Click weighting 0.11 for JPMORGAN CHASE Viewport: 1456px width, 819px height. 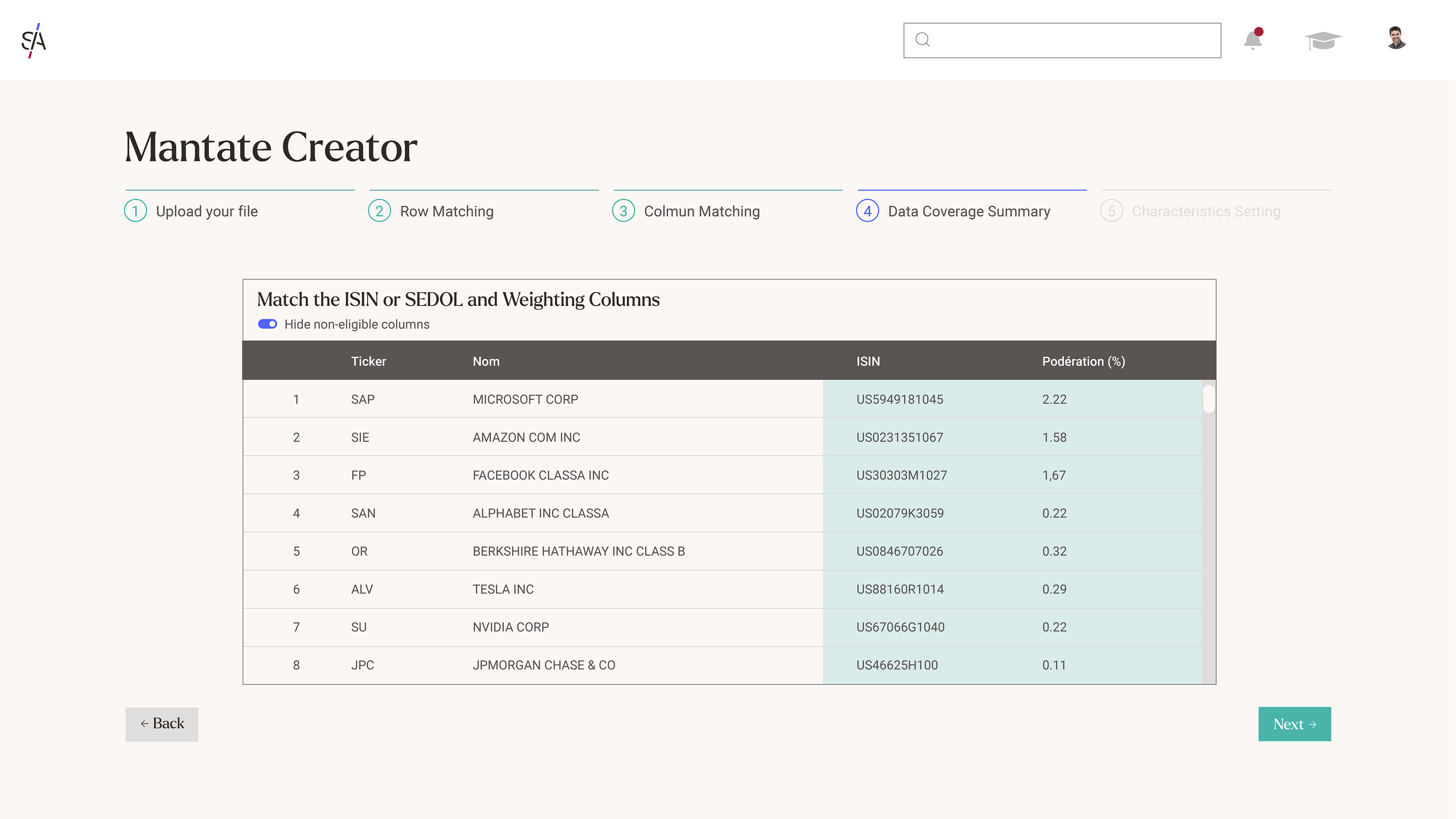click(x=1054, y=665)
